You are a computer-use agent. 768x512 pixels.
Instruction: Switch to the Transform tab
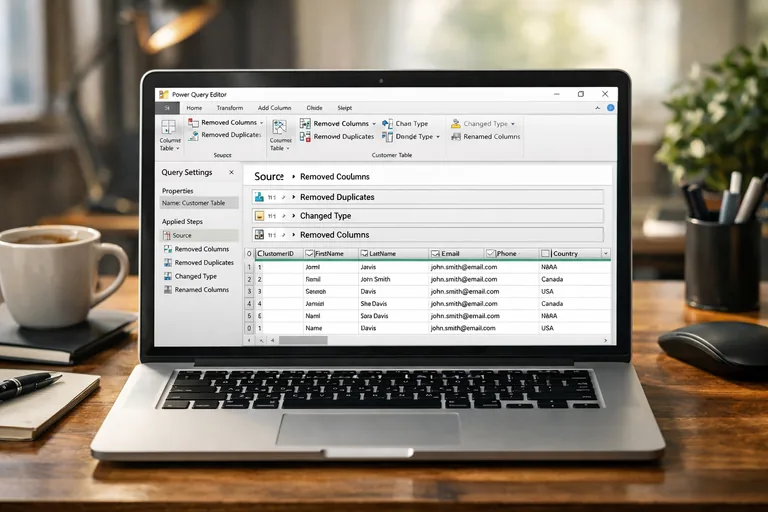pyautogui.click(x=230, y=108)
